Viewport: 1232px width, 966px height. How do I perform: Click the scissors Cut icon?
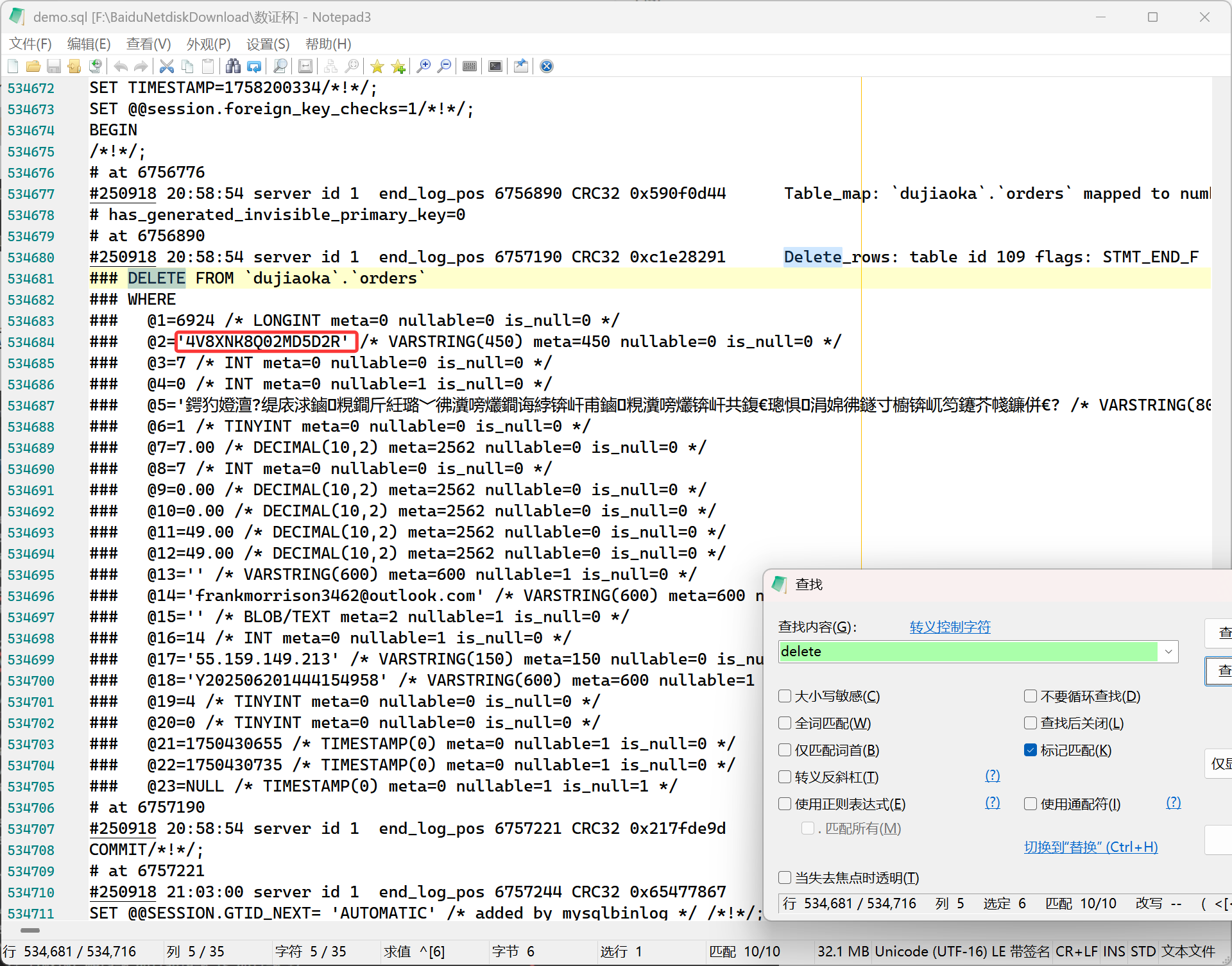pos(167,66)
